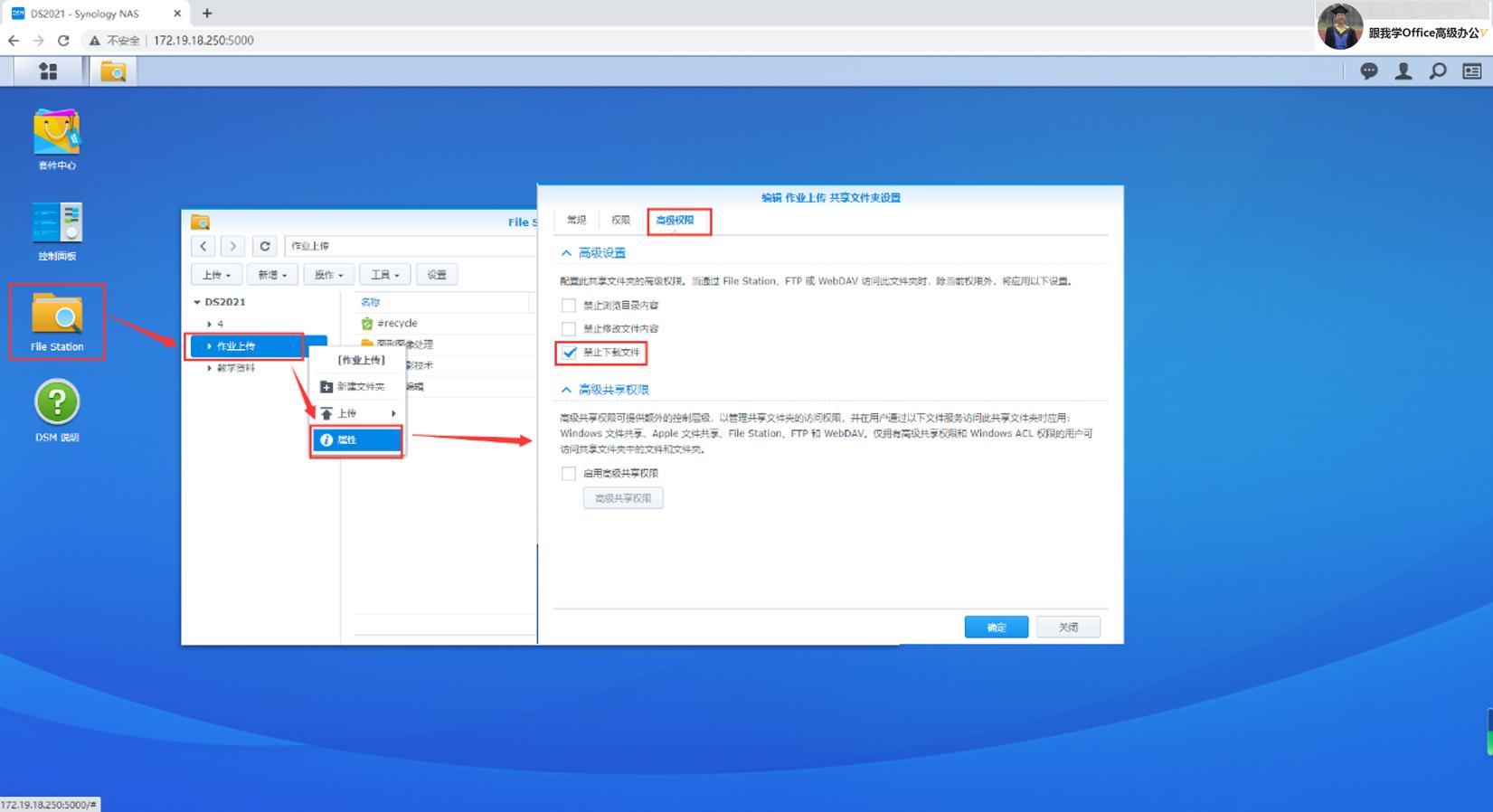Go forward in File Station navigation
The image size is (1493, 812).
point(232,246)
